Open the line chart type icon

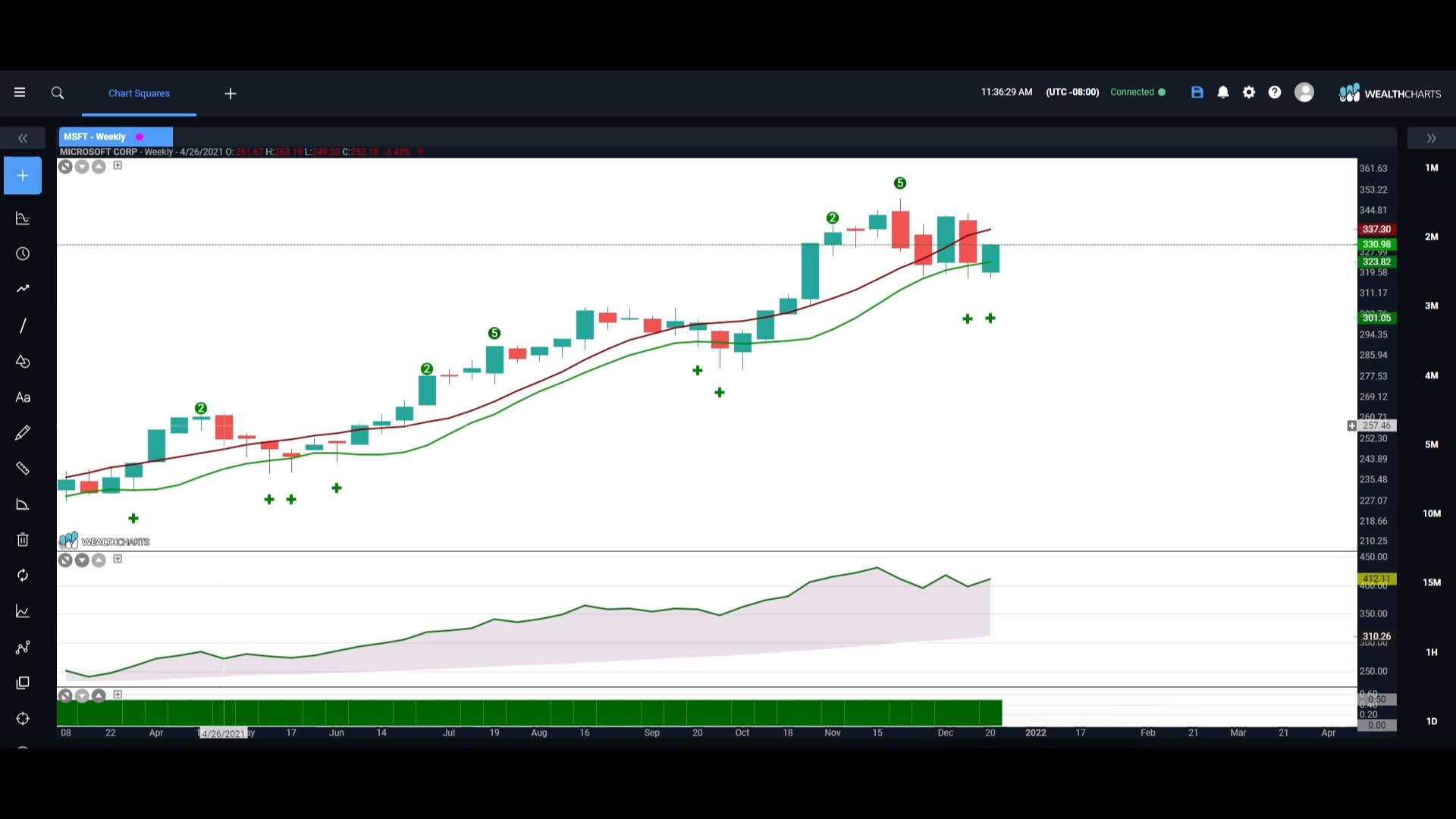(x=23, y=611)
